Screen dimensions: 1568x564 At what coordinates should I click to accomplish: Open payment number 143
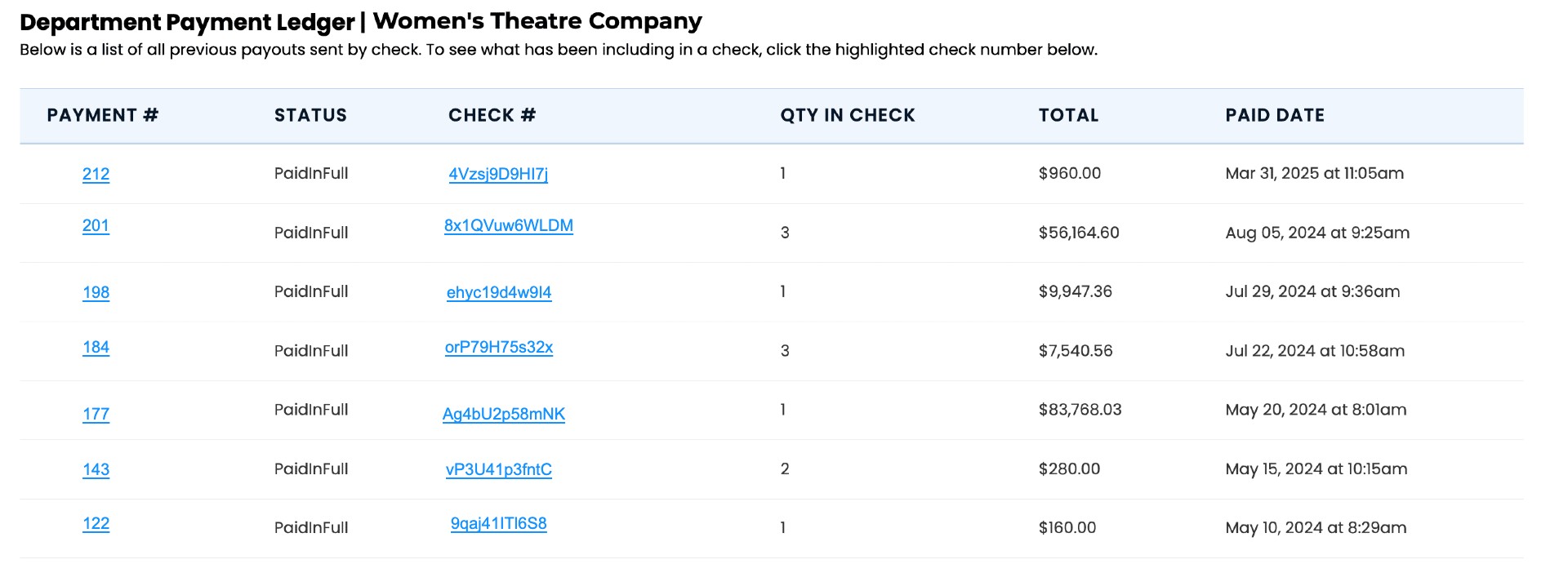click(96, 469)
